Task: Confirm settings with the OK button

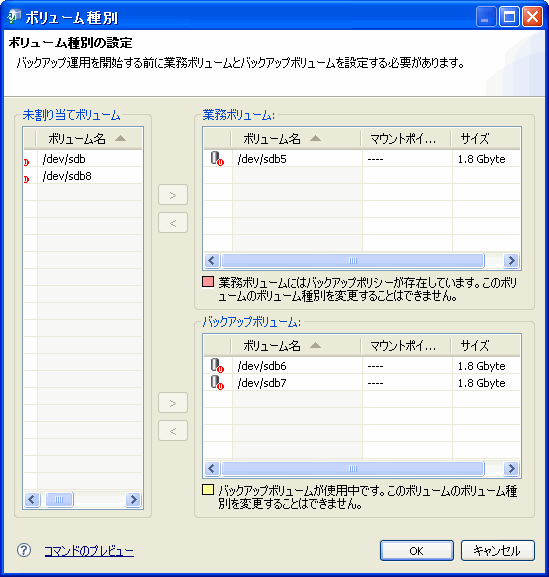Action: click(x=417, y=551)
